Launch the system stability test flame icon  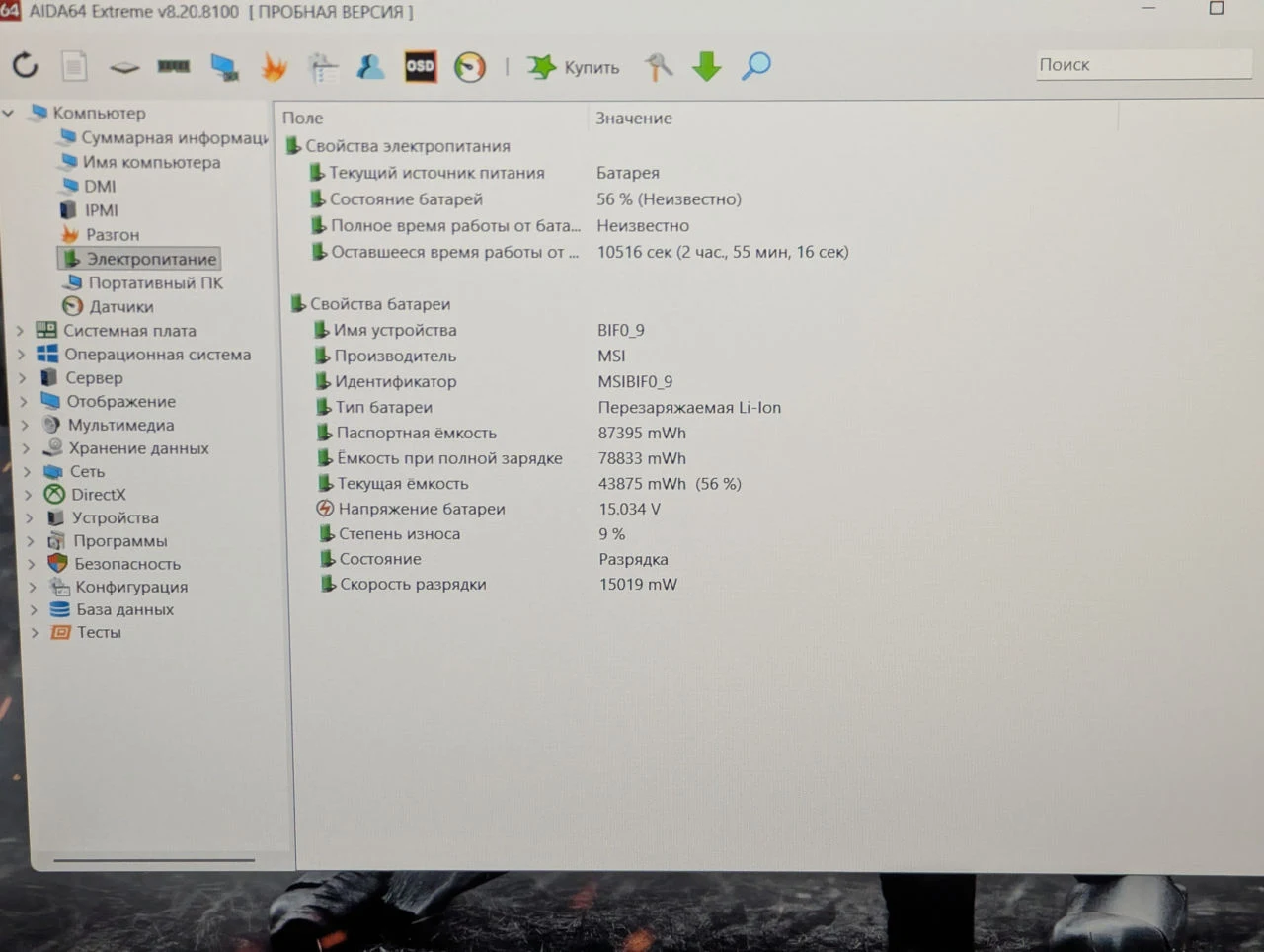pos(274,67)
